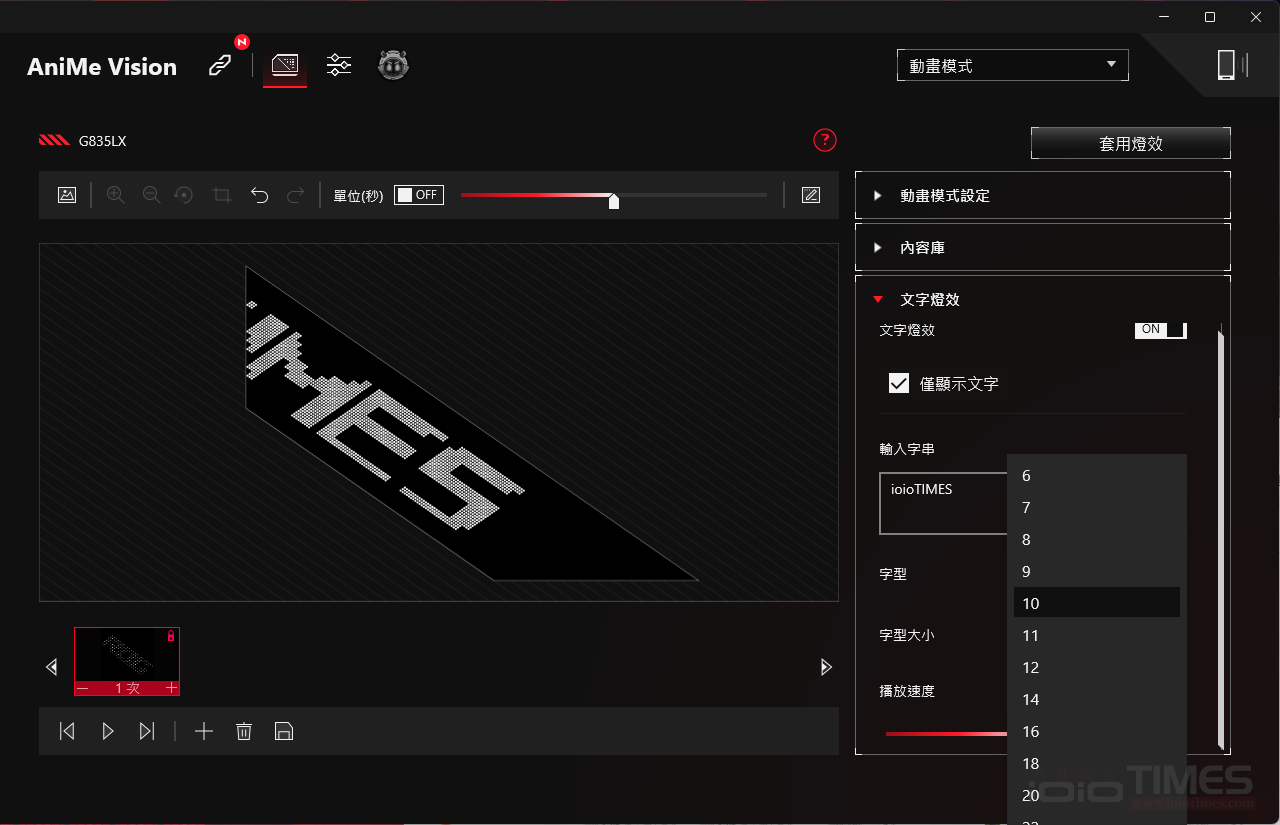Image resolution: width=1280 pixels, height=825 pixels.
Task: Increase frame repeat count with plus
Action: [x=171, y=688]
